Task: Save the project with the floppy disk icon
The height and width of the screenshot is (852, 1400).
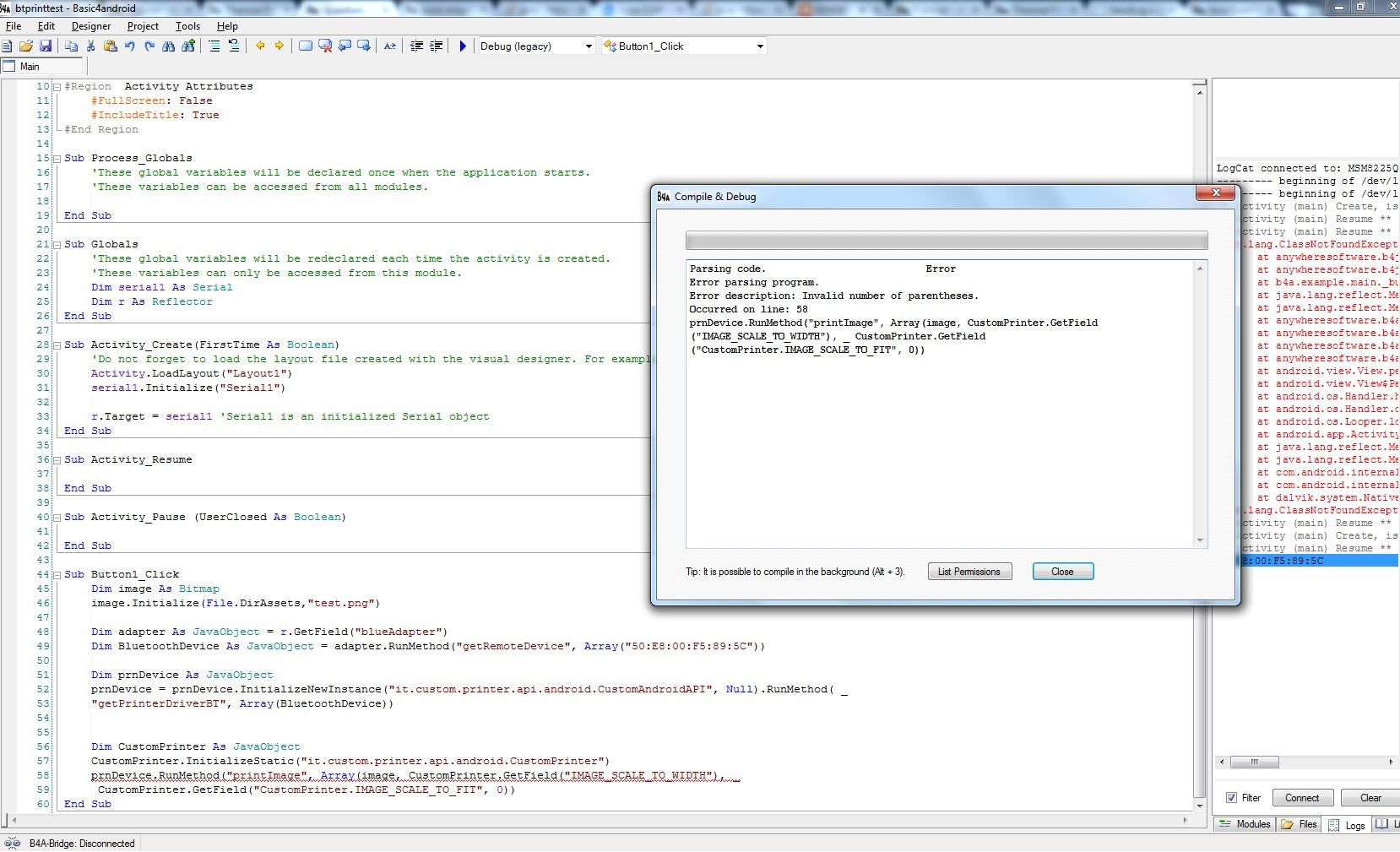Action: (46, 46)
